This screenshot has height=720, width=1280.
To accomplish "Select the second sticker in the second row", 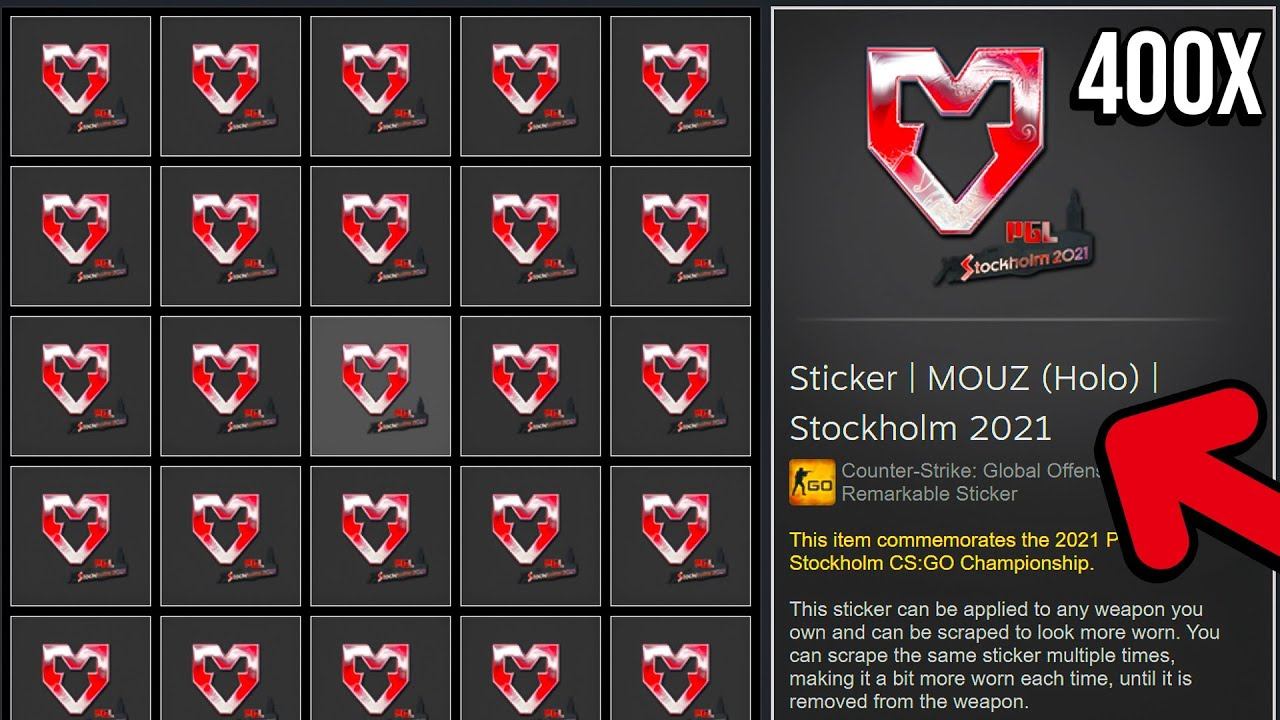I will coord(230,236).
